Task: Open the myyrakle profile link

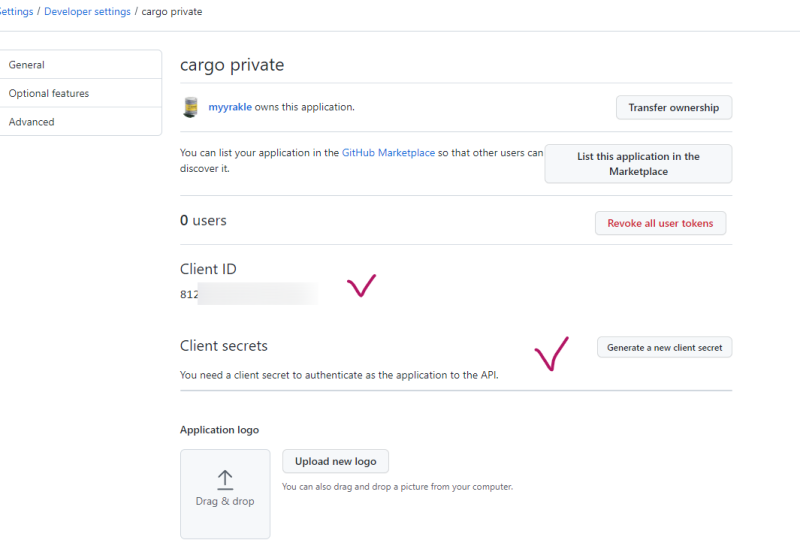Action: (230, 107)
